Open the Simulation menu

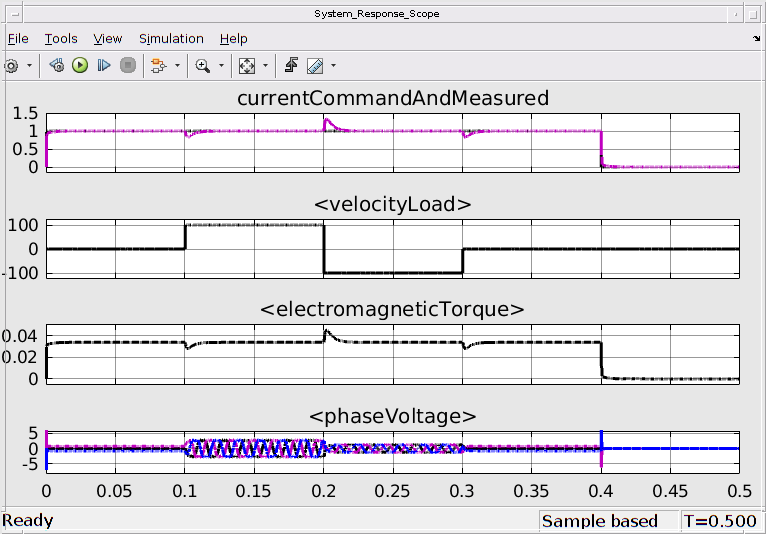(171, 39)
